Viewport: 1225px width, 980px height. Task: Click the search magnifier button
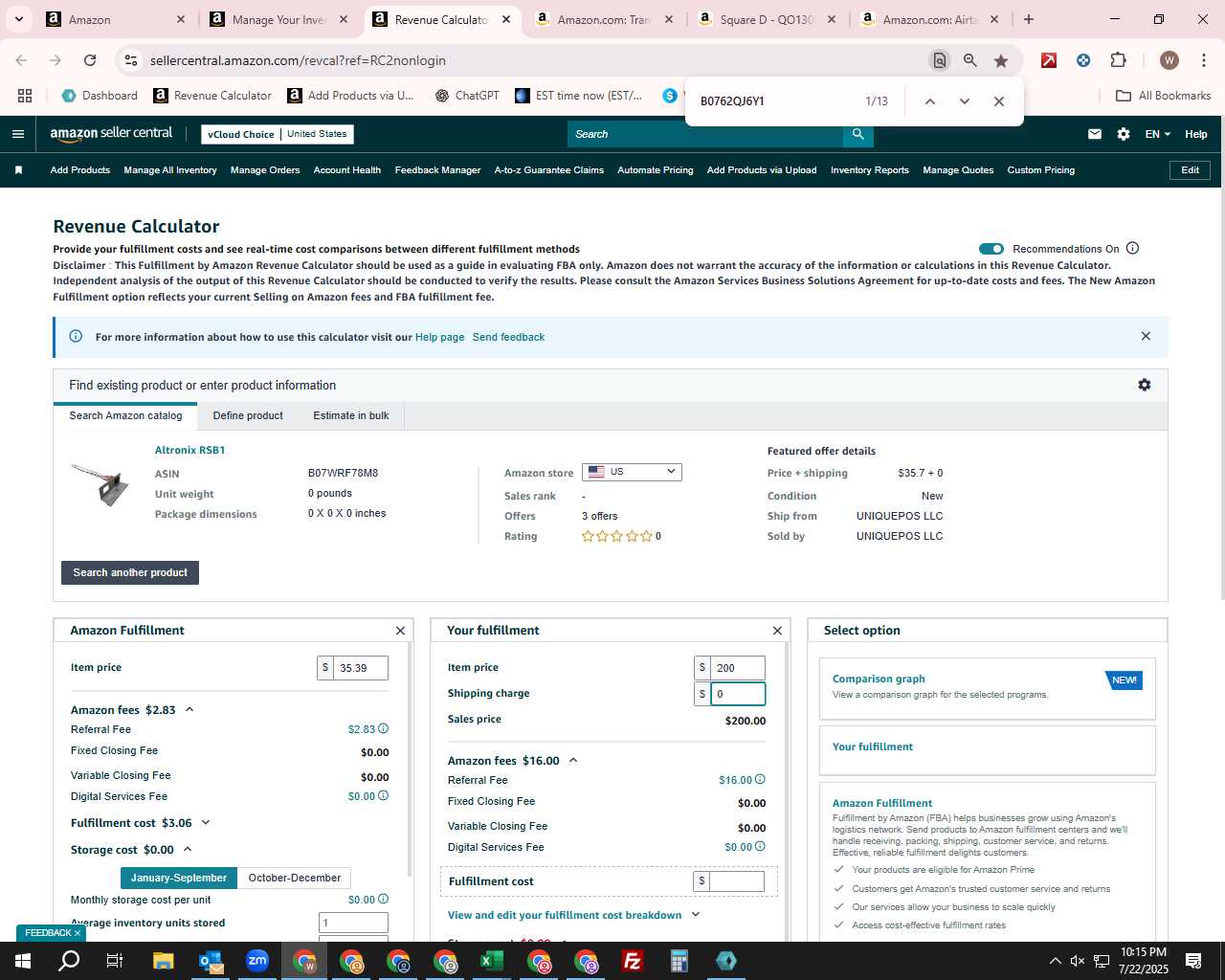(x=858, y=134)
